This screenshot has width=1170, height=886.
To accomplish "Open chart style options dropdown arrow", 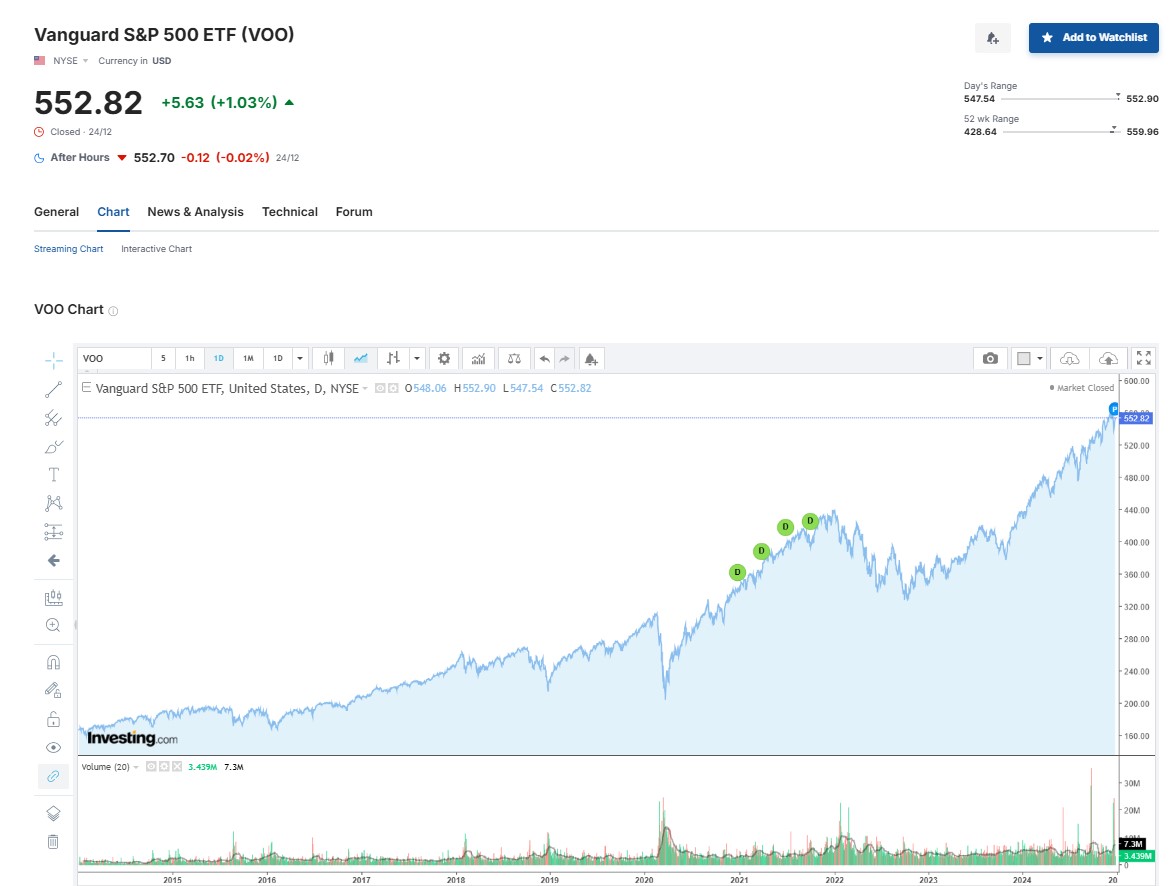I will pyautogui.click(x=417, y=358).
